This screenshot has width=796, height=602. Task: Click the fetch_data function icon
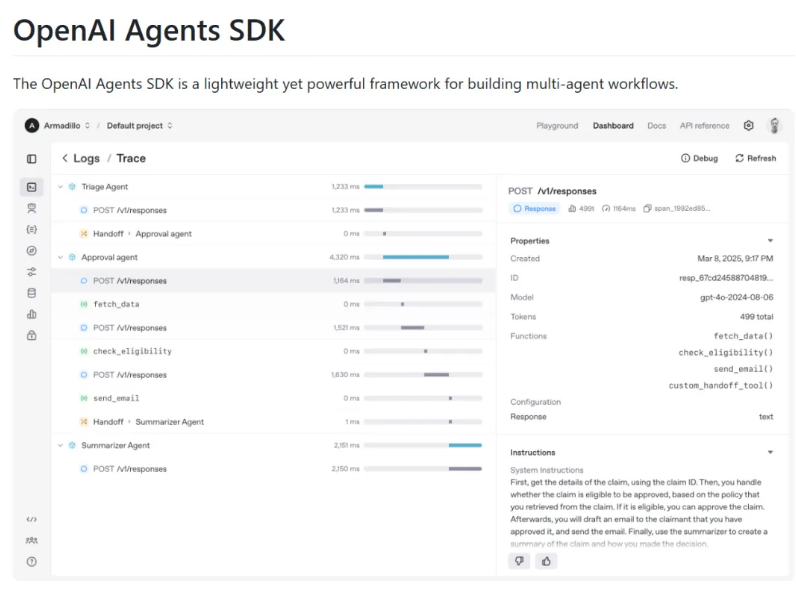84,304
